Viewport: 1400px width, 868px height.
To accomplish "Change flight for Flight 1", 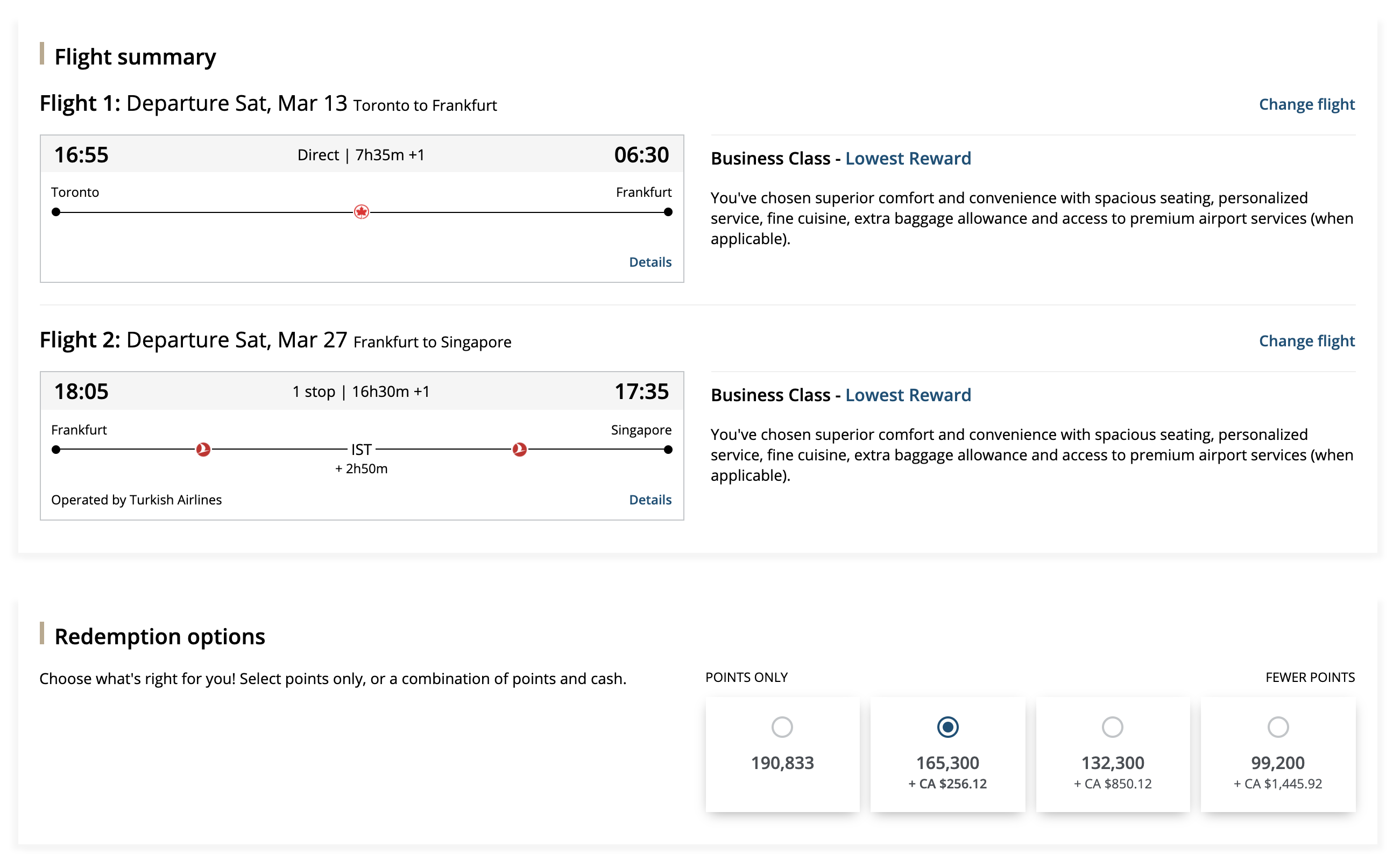I will [1306, 104].
